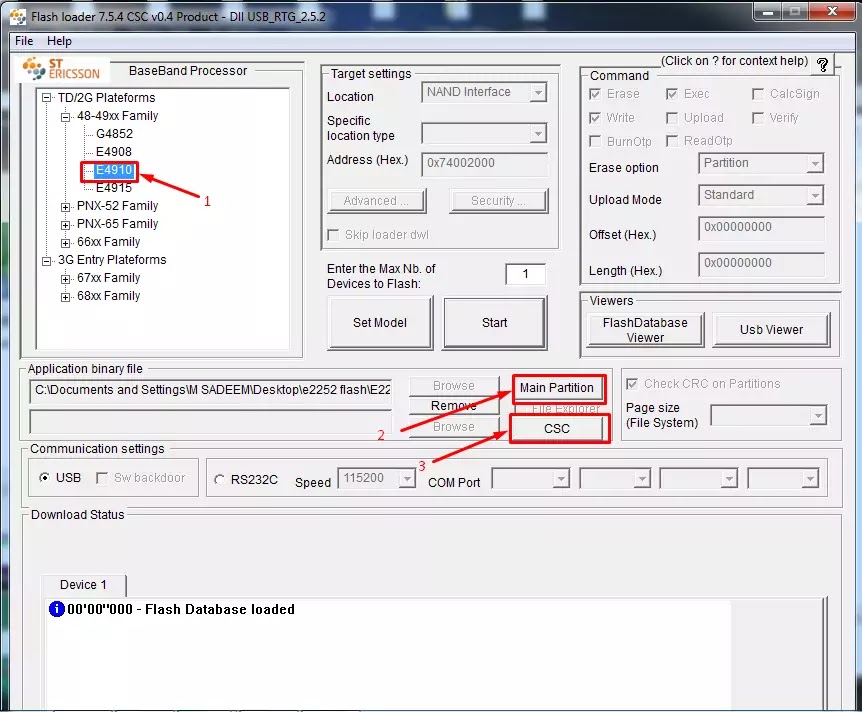This screenshot has width=862, height=712.
Task: Click the Max Nb. of Devices field
Action: pyautogui.click(x=526, y=274)
